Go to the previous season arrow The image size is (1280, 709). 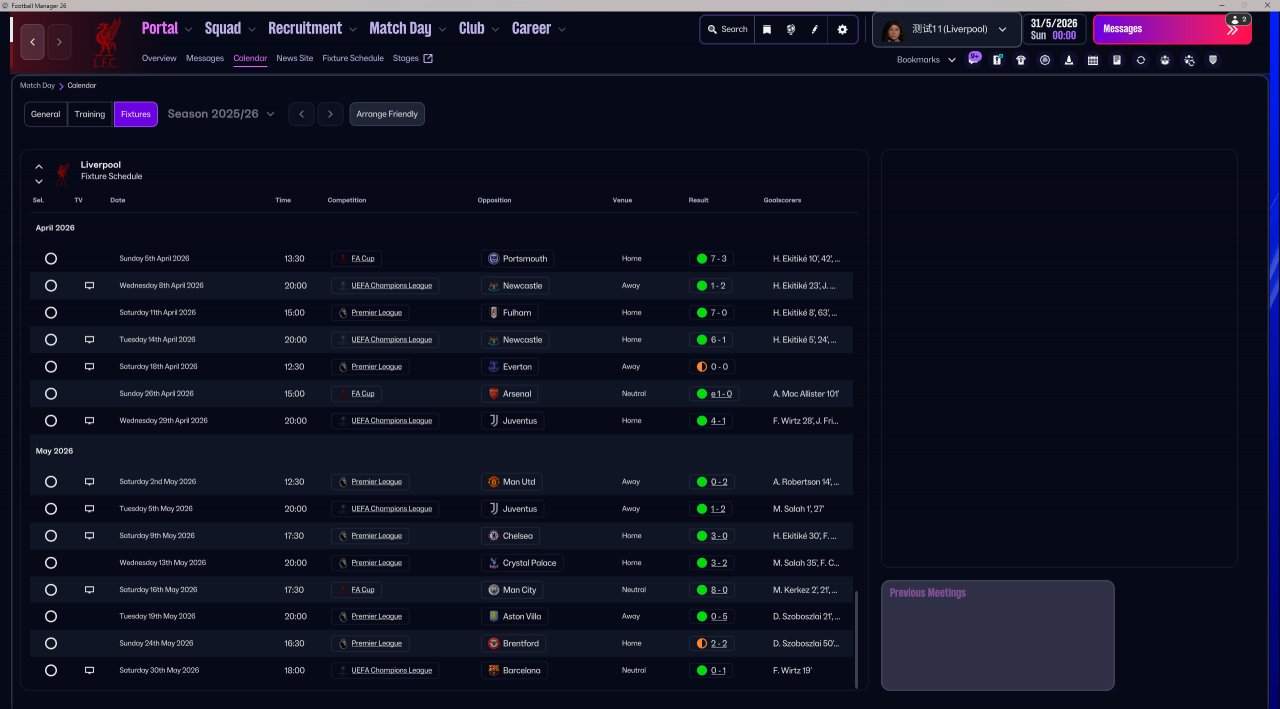(x=302, y=114)
